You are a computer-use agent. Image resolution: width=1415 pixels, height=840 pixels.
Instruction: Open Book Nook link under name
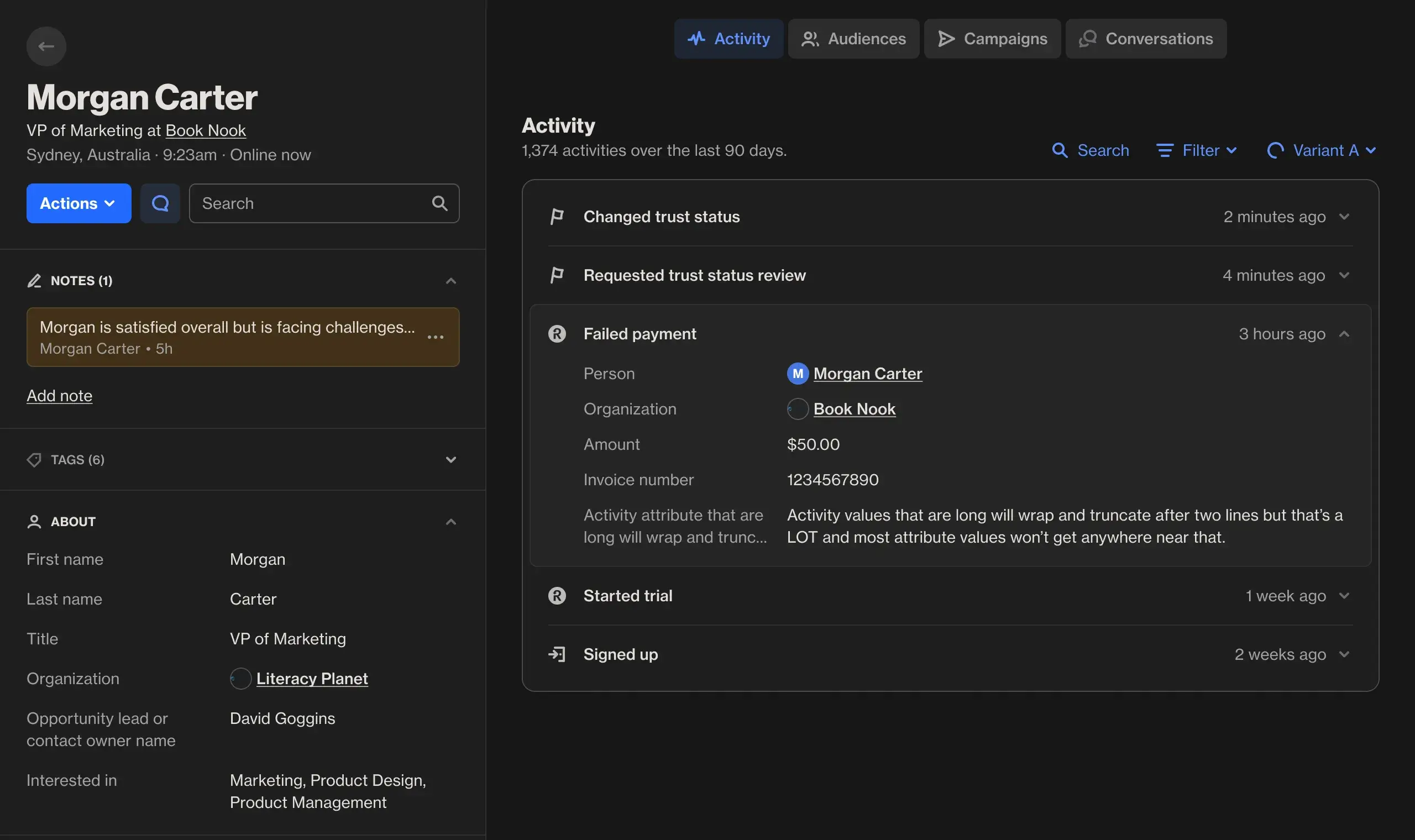[206, 130]
